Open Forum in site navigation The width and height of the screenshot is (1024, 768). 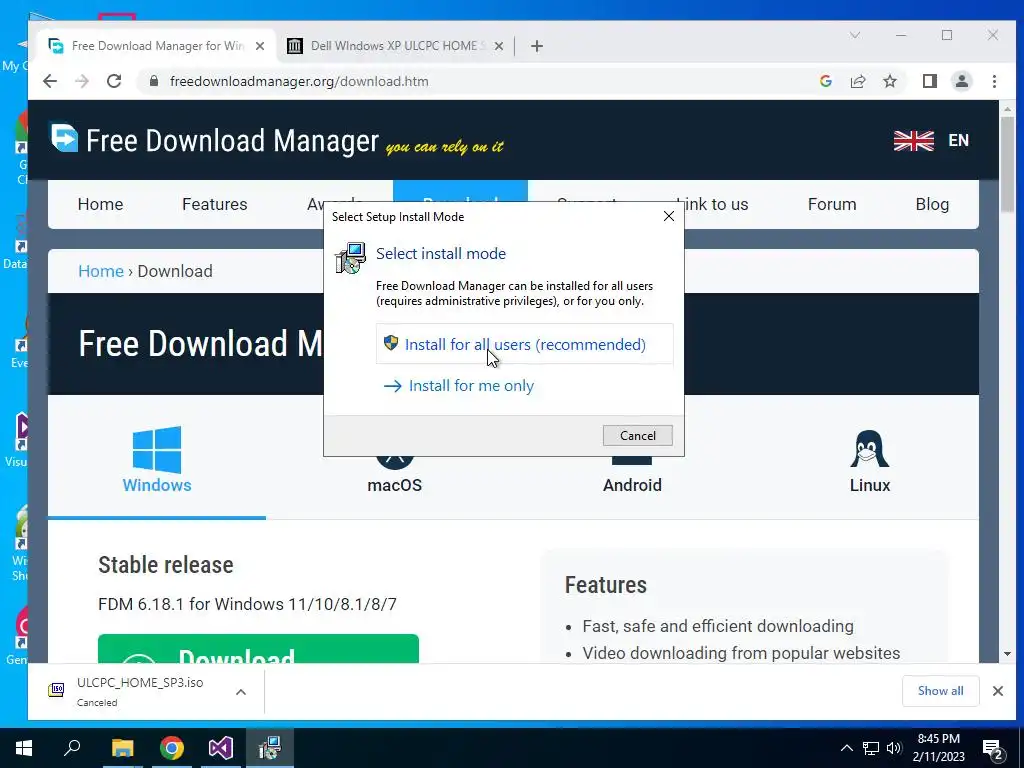831,204
